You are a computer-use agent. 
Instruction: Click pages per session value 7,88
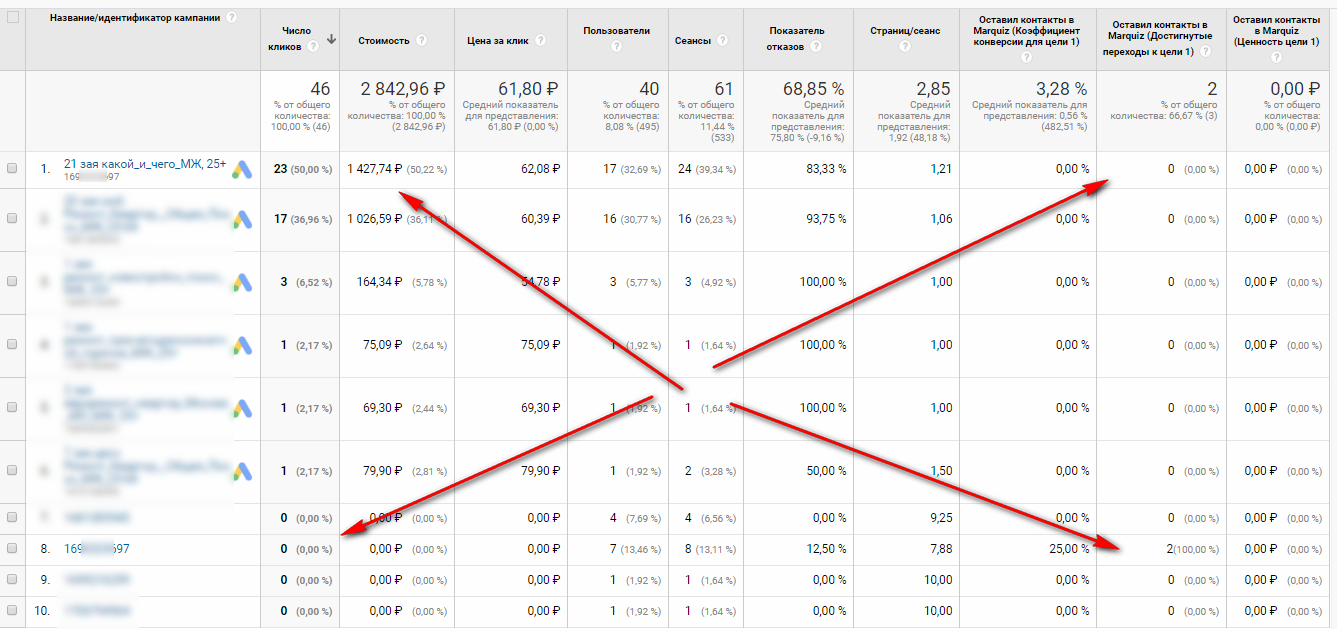point(940,549)
